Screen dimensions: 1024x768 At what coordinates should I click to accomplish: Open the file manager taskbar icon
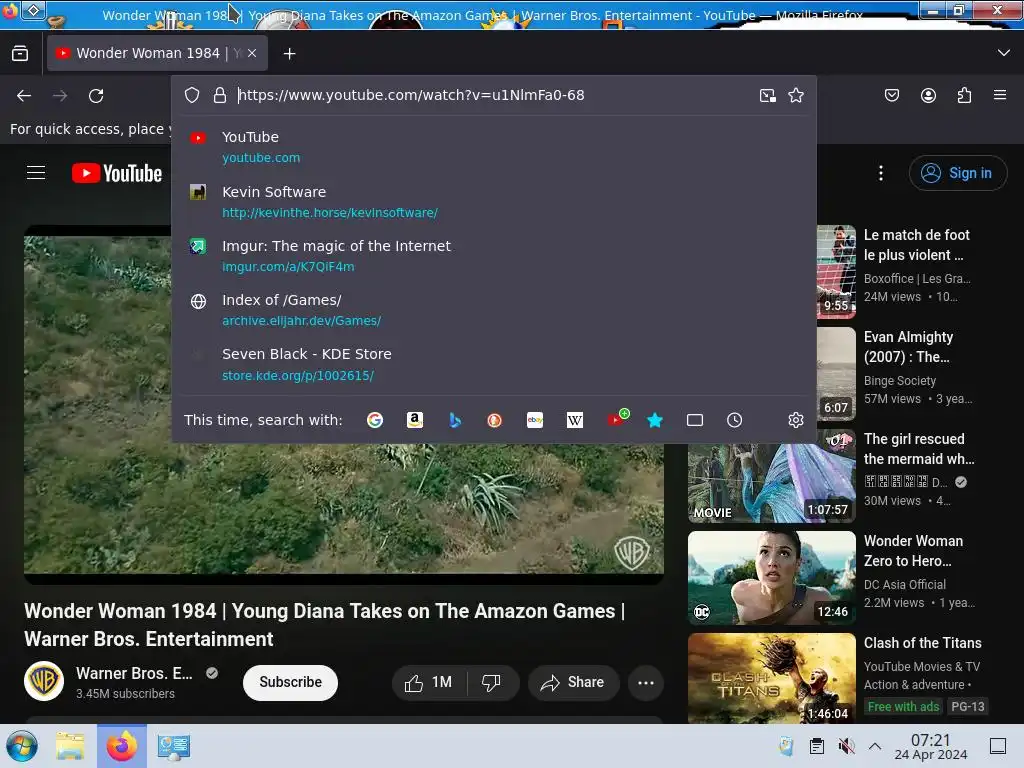click(x=70, y=746)
